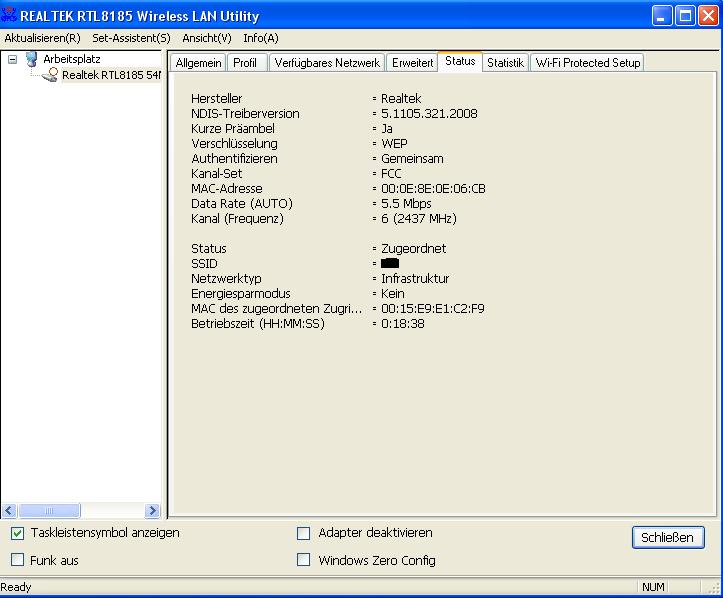Open the Ansicht(V) menu
723x598 pixels.
pyautogui.click(x=206, y=38)
